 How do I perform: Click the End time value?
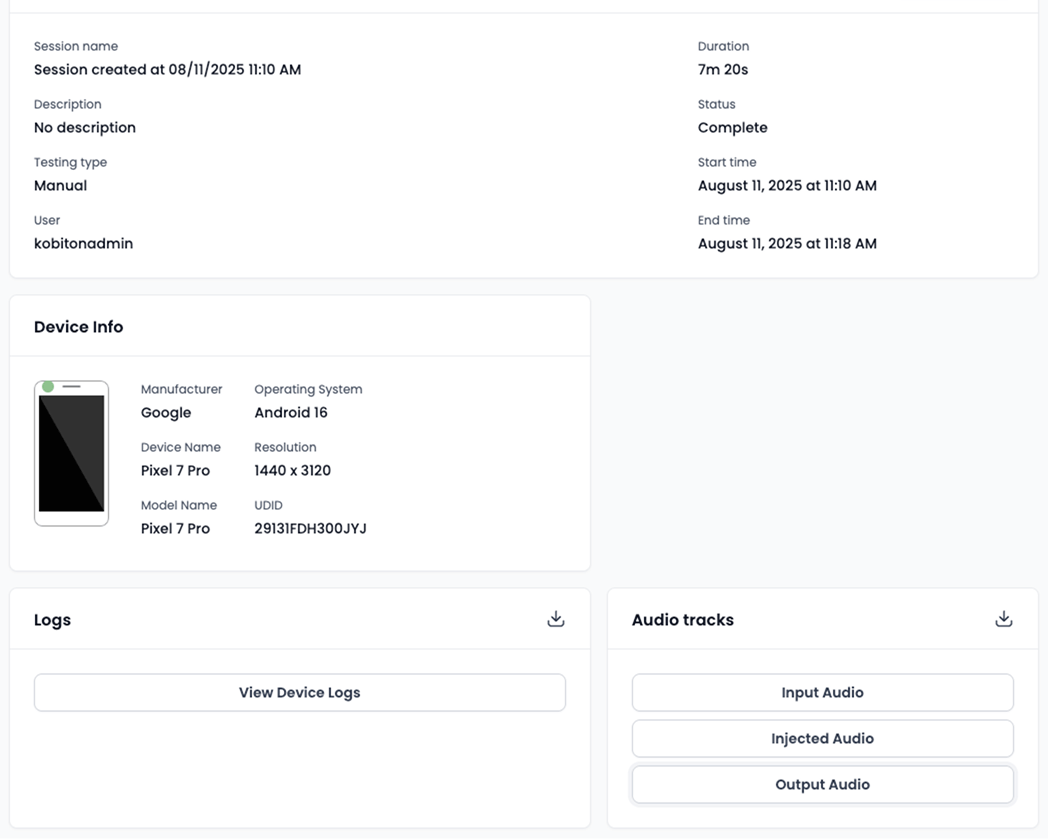(x=788, y=243)
